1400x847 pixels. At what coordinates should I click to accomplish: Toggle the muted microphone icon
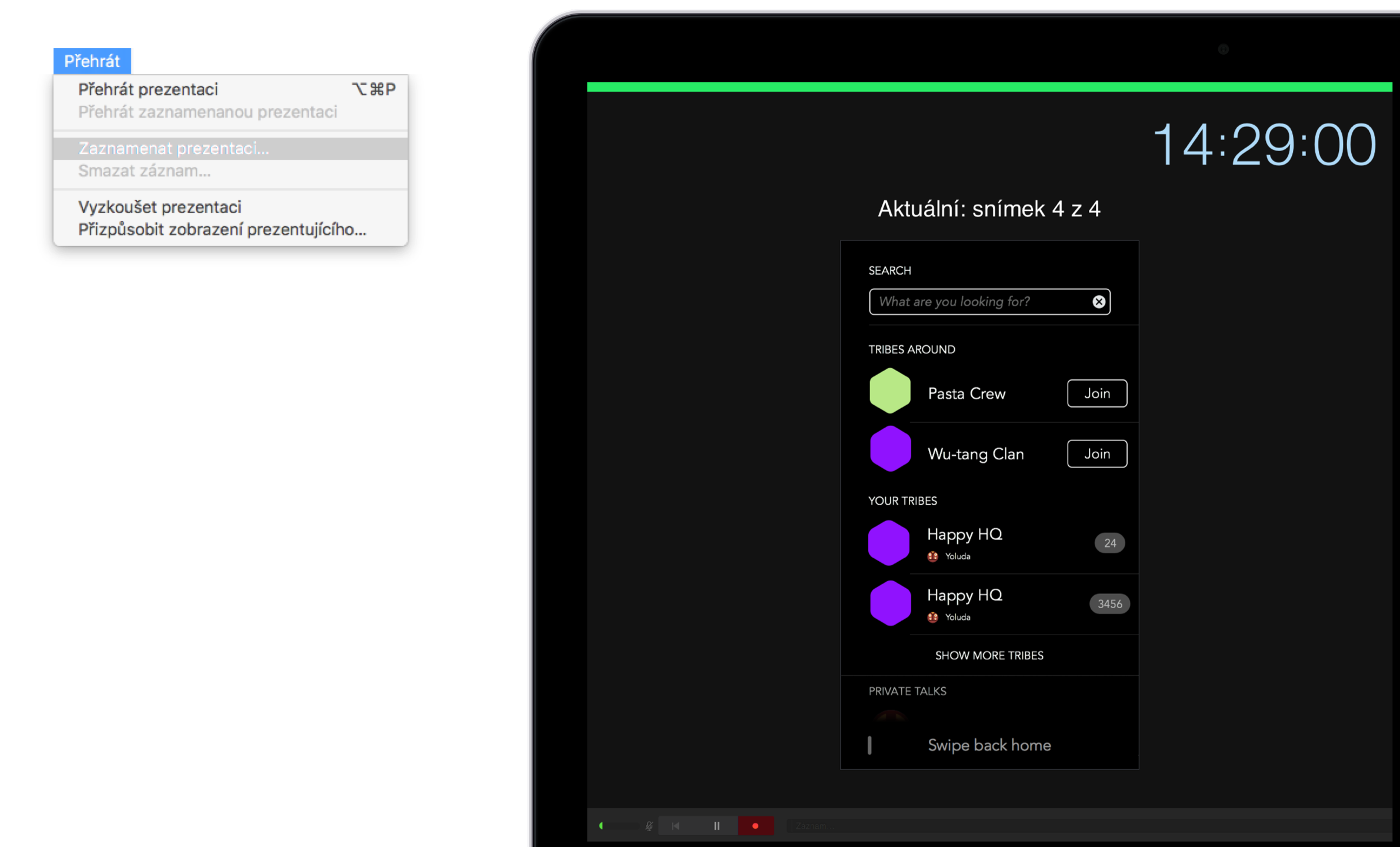649,826
